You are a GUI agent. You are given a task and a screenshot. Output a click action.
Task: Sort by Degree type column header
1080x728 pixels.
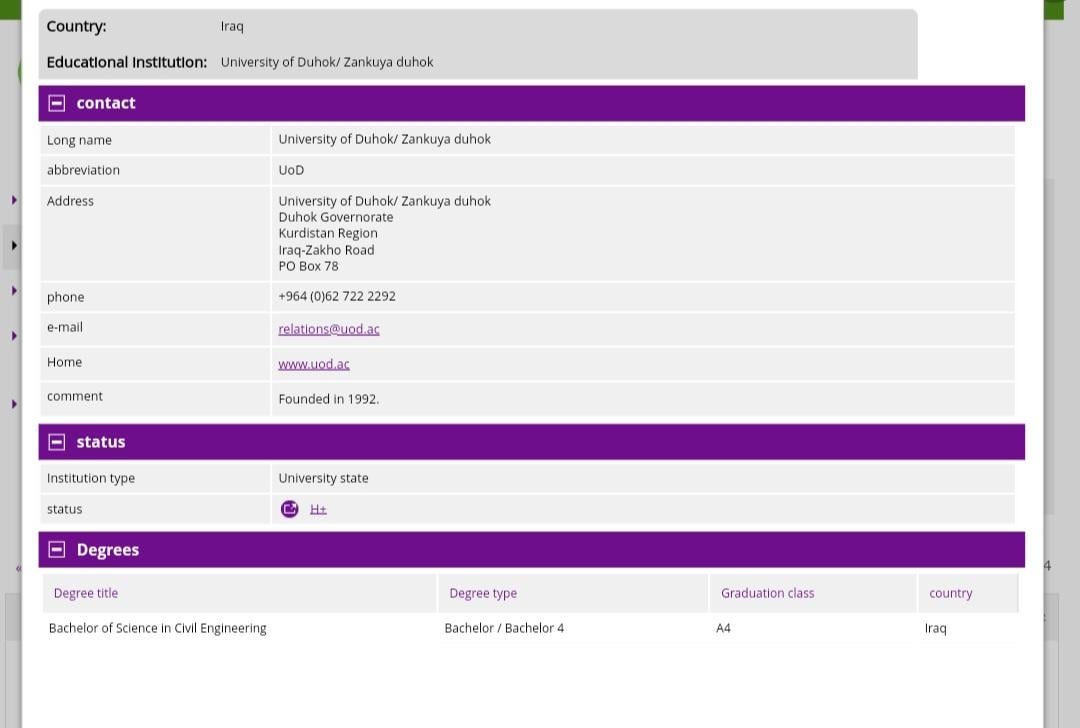pyautogui.click(x=483, y=593)
